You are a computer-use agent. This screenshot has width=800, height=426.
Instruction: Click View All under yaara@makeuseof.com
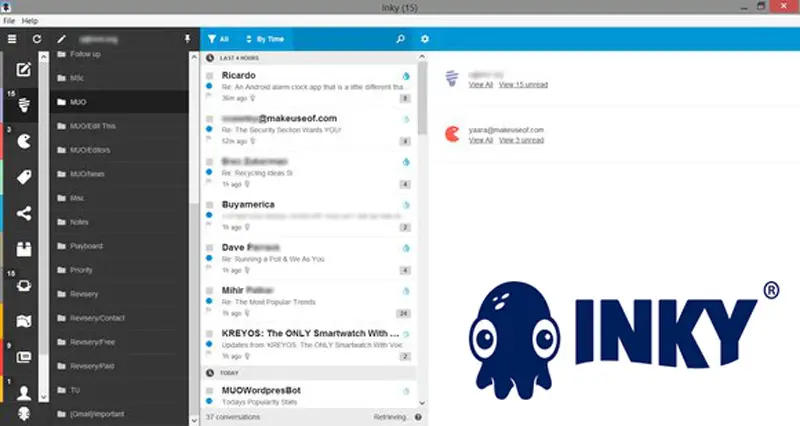point(481,140)
